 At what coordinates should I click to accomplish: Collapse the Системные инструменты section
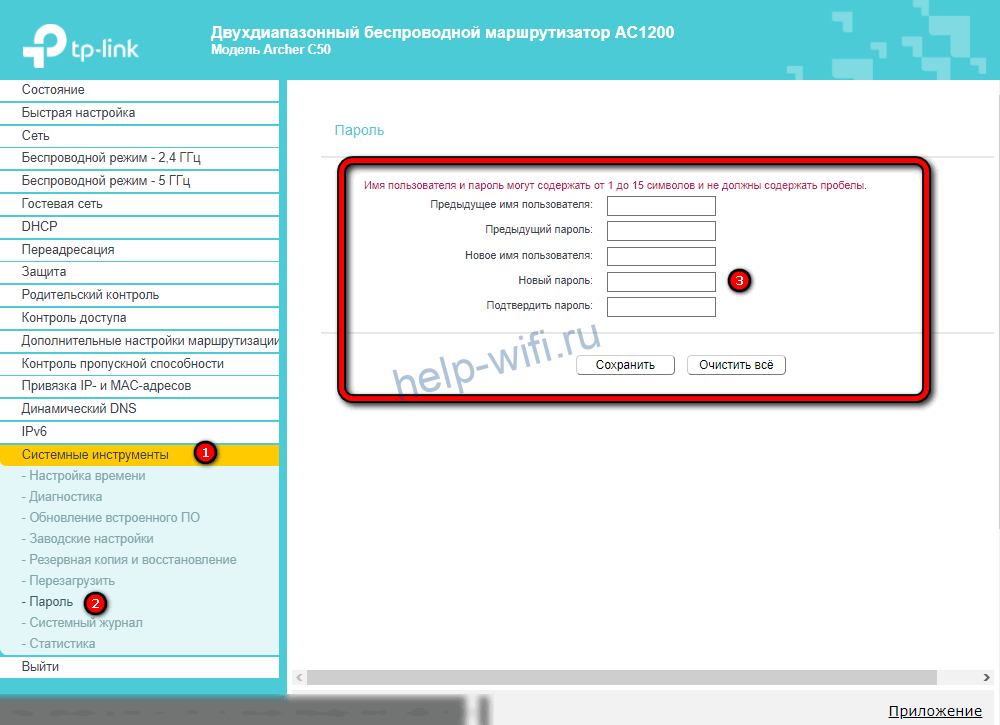139,455
